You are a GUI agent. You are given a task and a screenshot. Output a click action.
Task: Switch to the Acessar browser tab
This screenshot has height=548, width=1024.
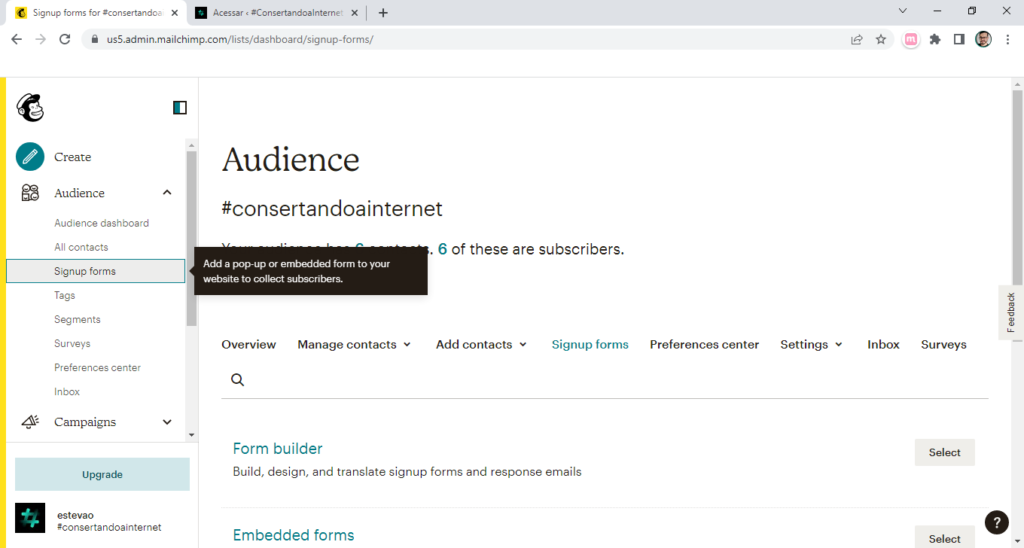pos(277,12)
